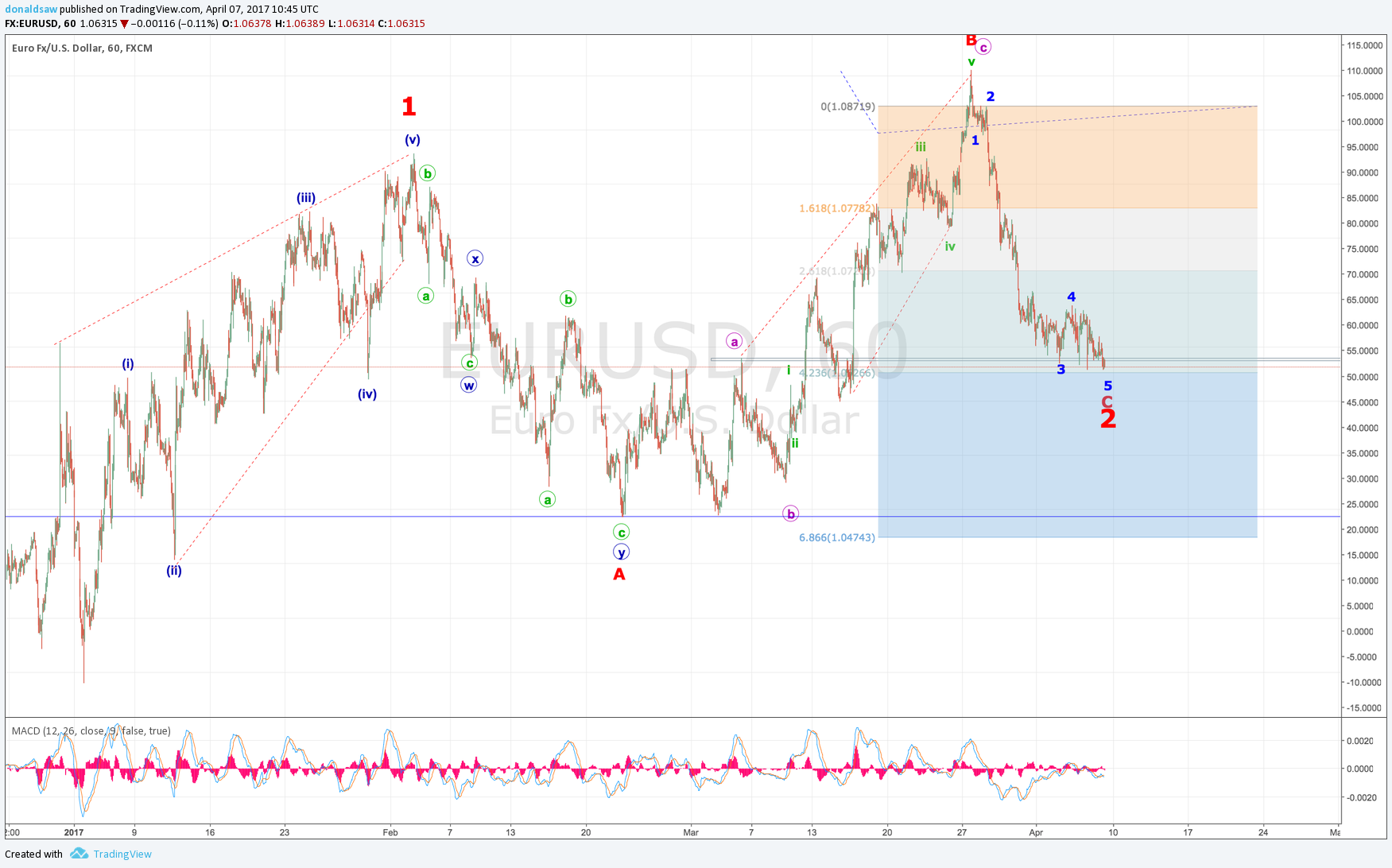Screen dimensions: 1392x868
Task: Select the green 'iii' subwave label
Action: [921, 146]
